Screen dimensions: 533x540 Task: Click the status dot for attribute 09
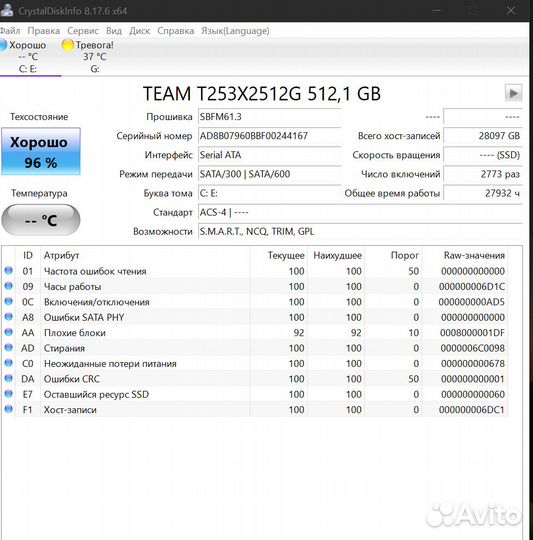point(9,286)
